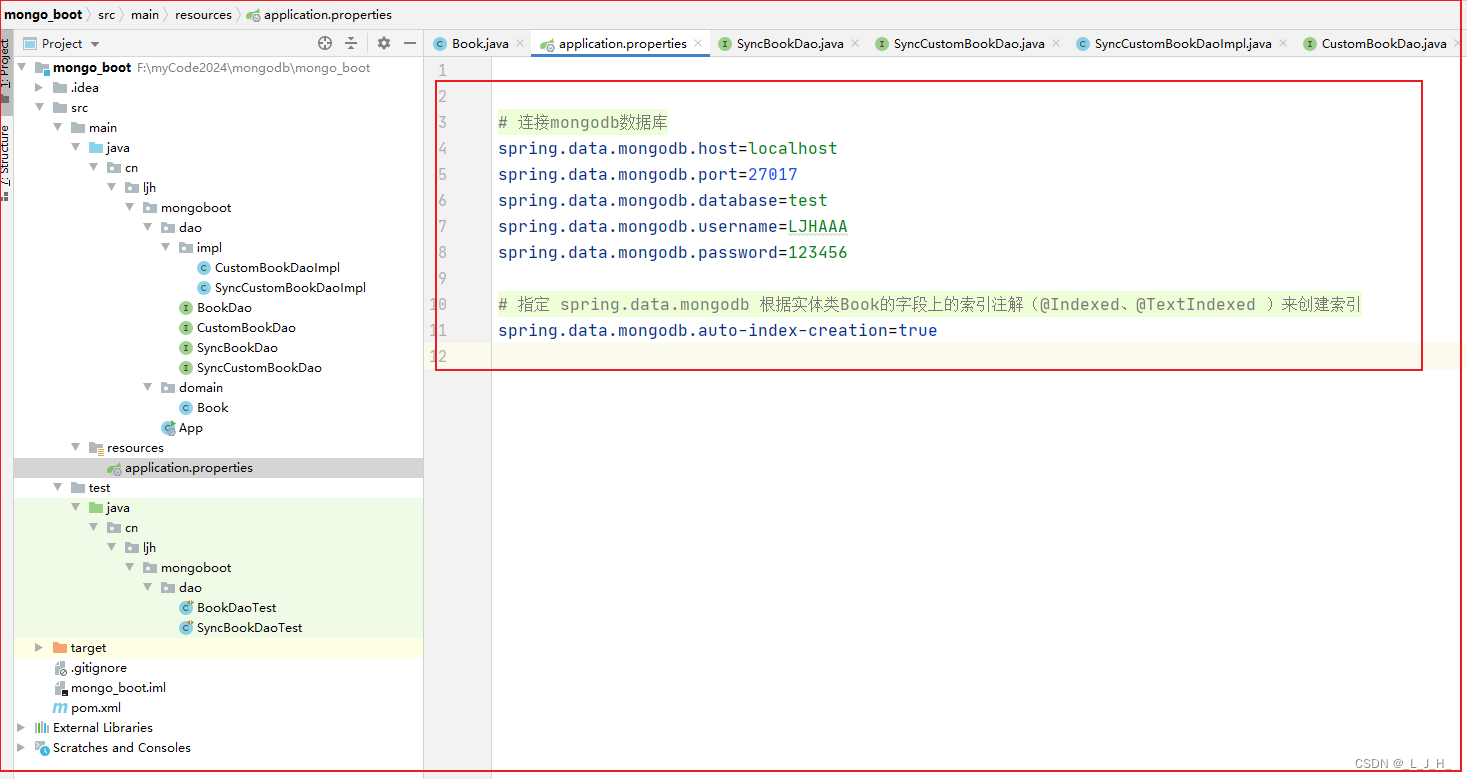Viewport: 1467px width, 779px height.
Task: Click the database value test
Action: (x=808, y=200)
